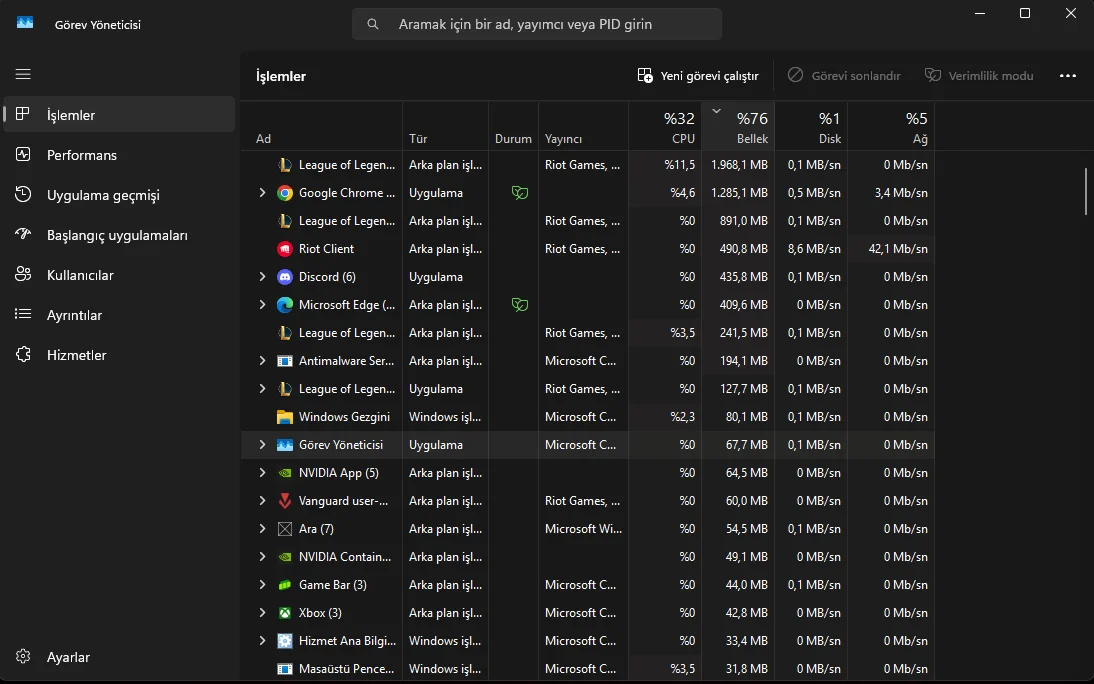Expand the League of Legends Uygulama row

pos(262,388)
